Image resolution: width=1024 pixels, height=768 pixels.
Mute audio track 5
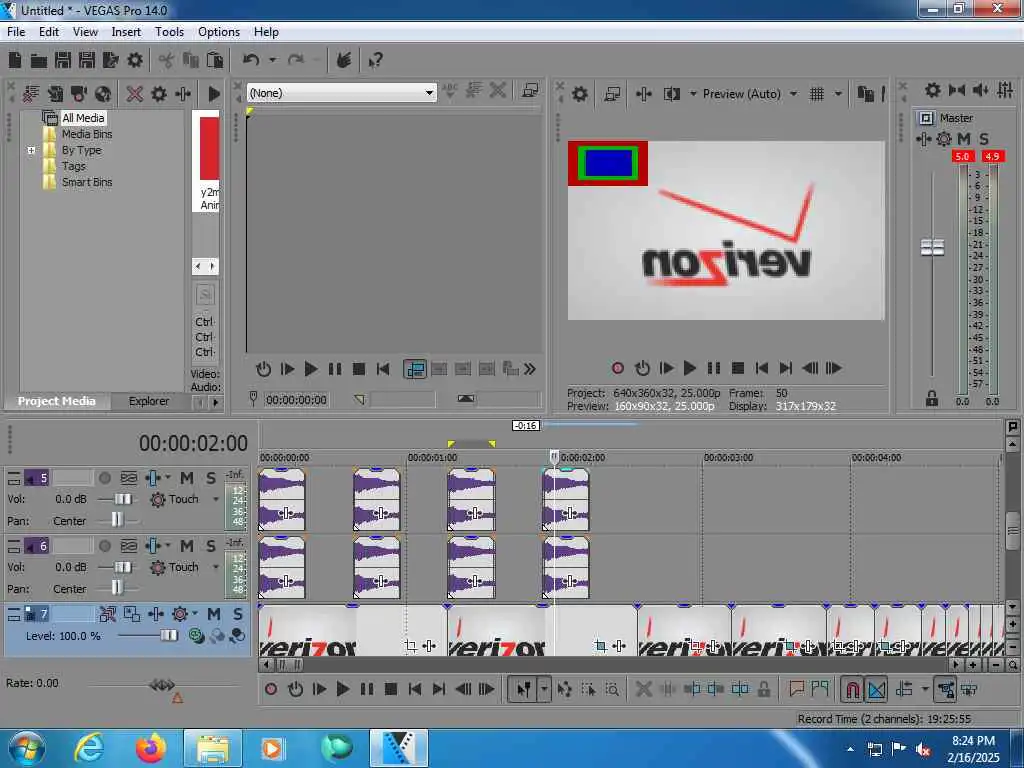tap(187, 478)
